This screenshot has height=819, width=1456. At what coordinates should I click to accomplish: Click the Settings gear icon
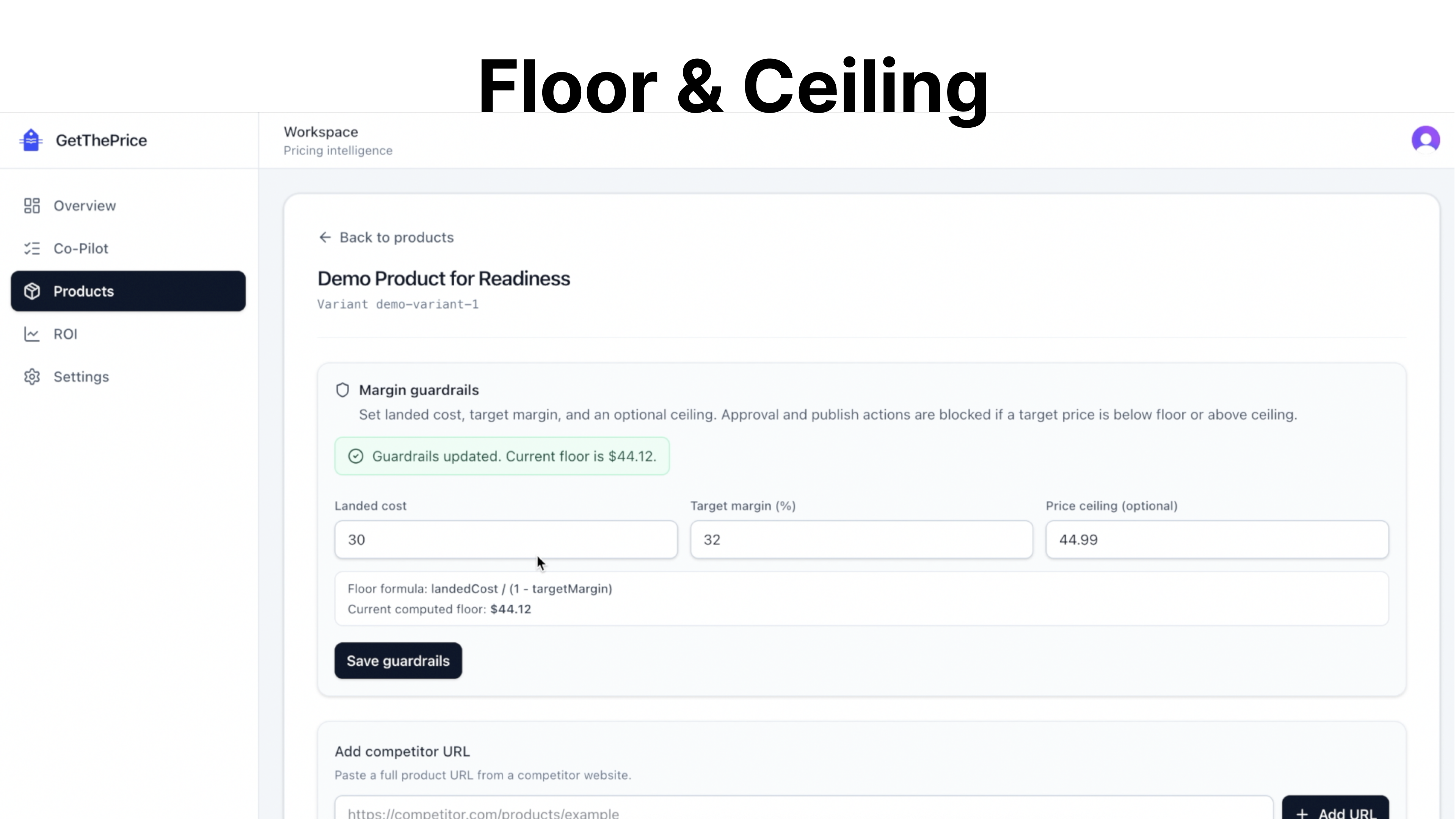[31, 377]
